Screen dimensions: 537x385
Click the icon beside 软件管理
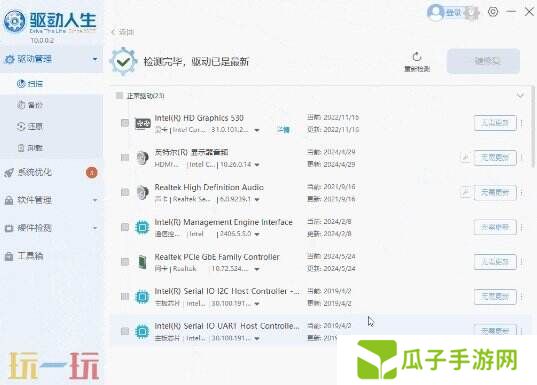click(x=9, y=200)
